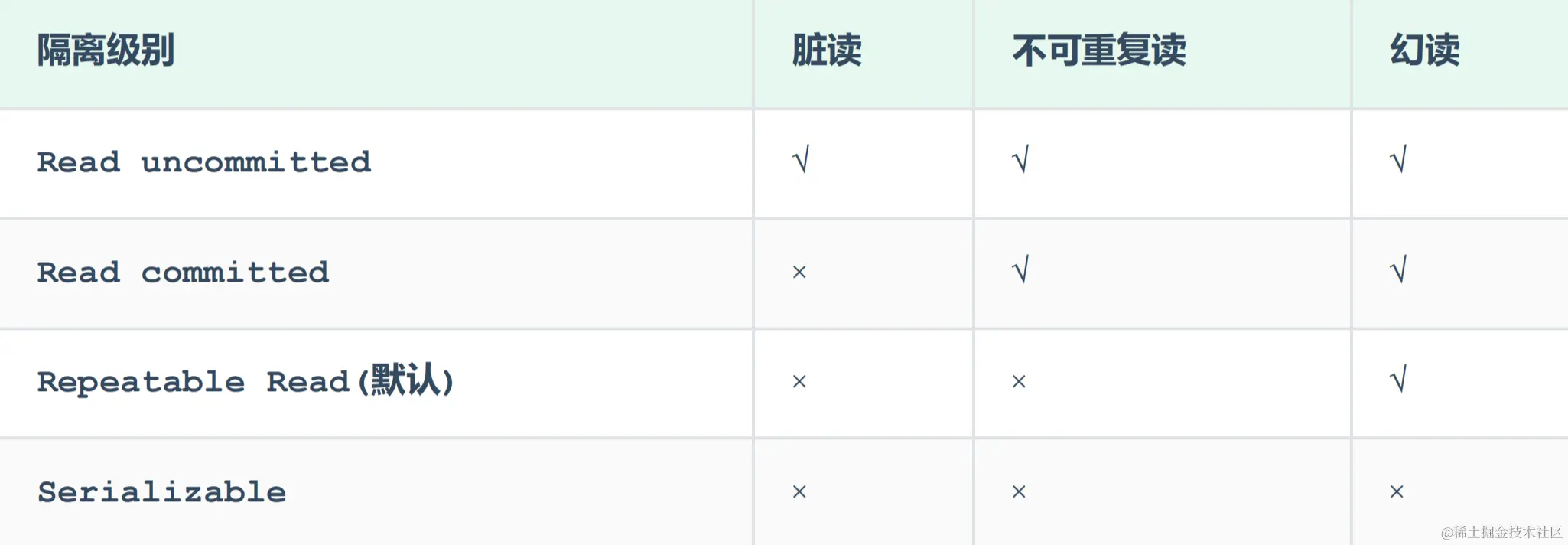The image size is (1568, 545).
Task: Click cross for Repeatable Read 不可重复读
Action: tap(1019, 381)
